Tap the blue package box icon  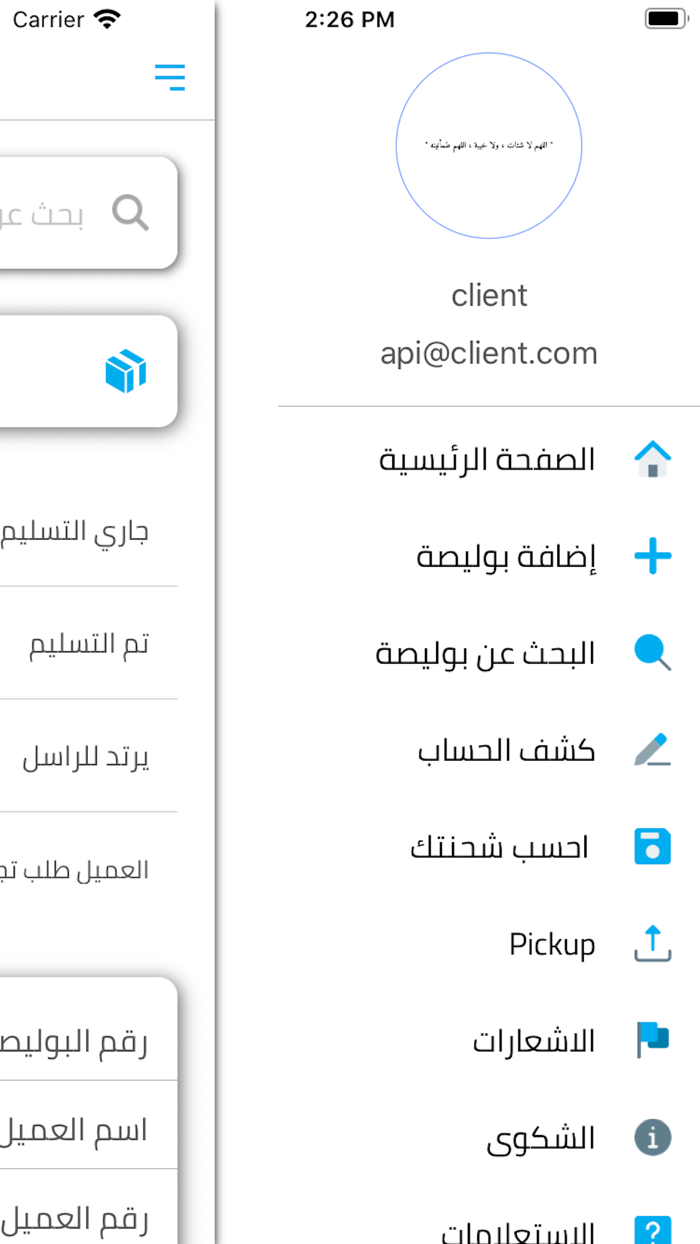coord(126,371)
